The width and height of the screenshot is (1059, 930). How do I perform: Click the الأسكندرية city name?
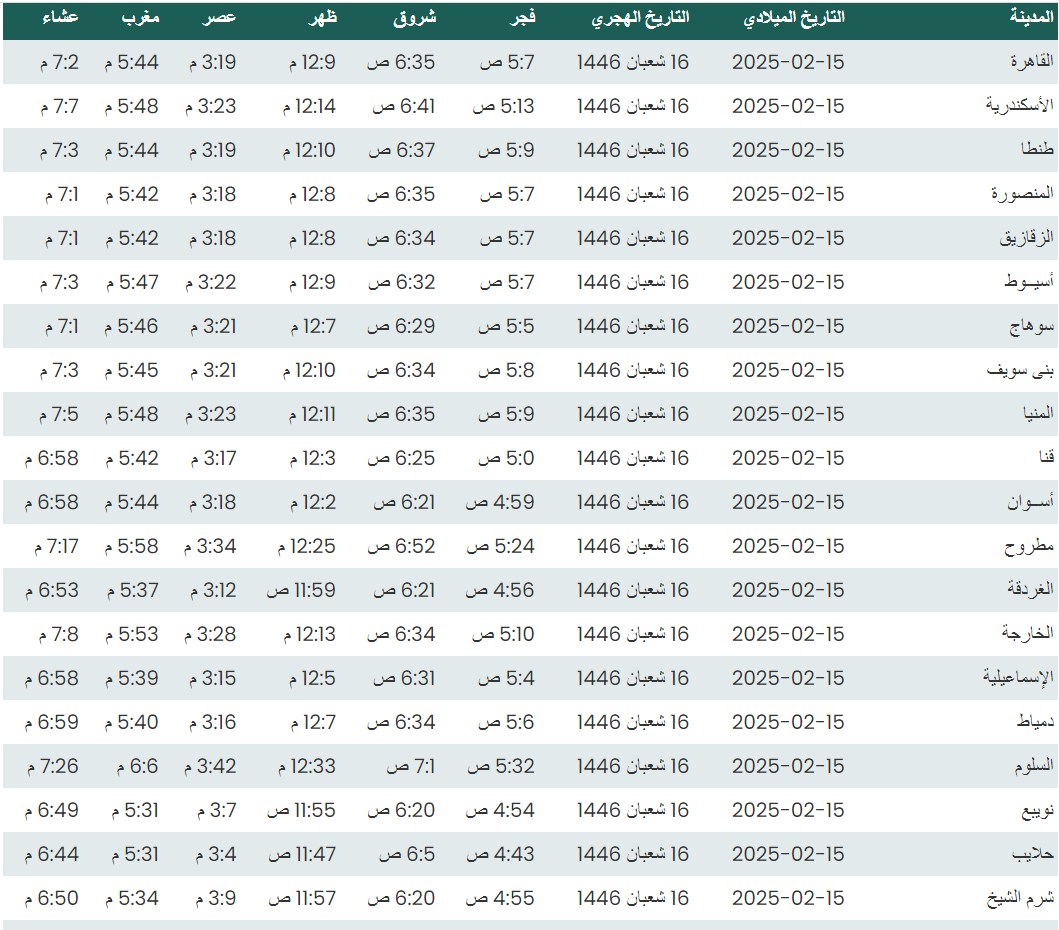[x=1020, y=106]
